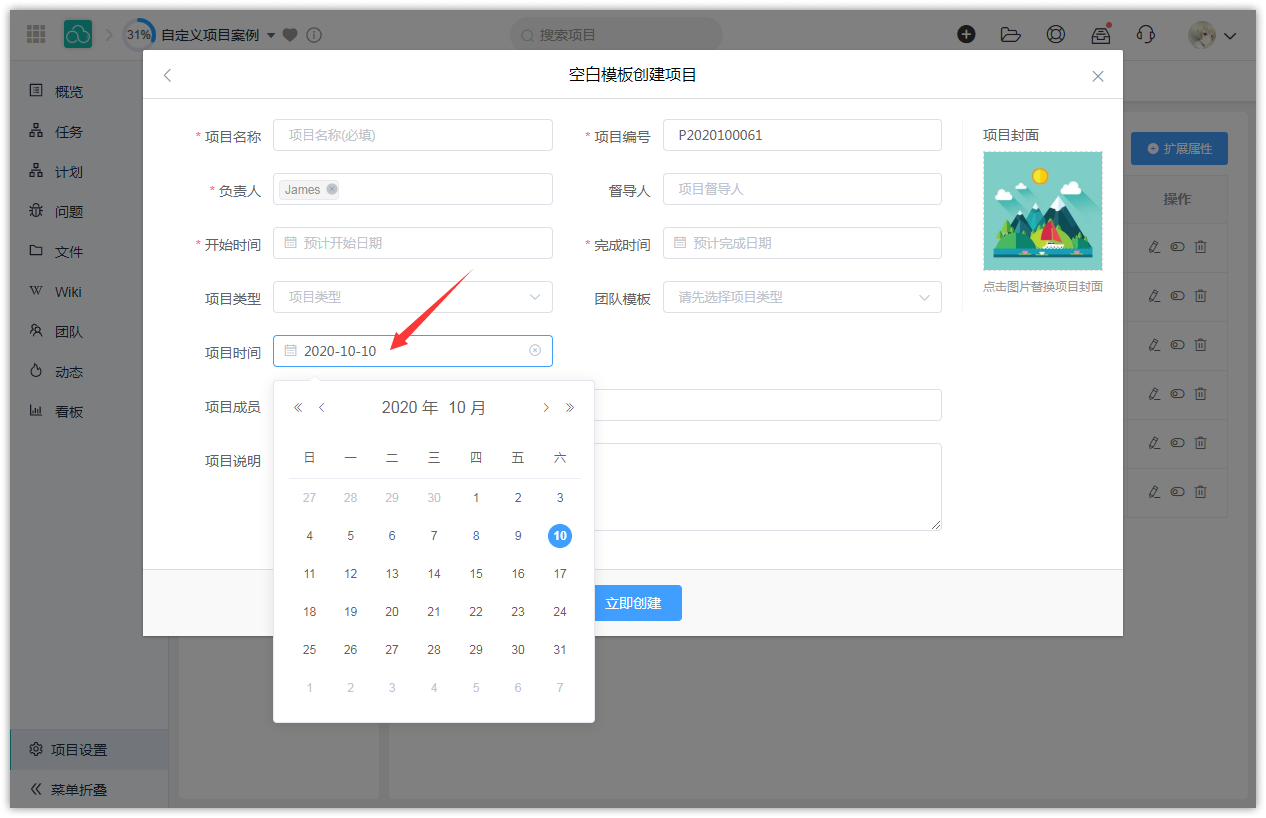Select October 1 in calendar
The height and width of the screenshot is (818, 1266).
pyautogui.click(x=476, y=498)
